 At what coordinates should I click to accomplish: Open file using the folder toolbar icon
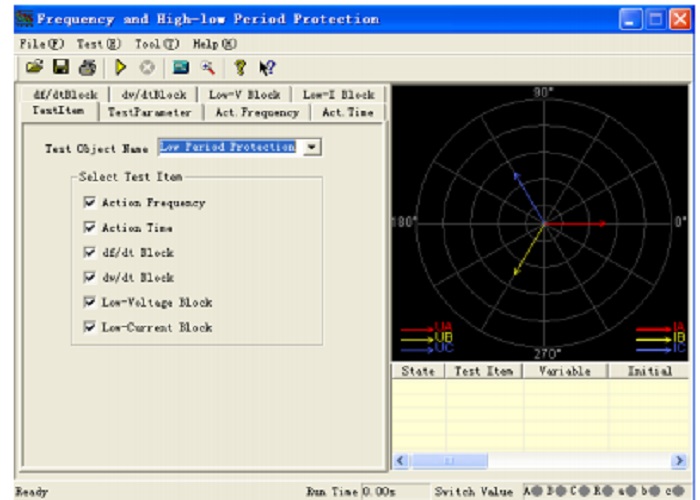pyautogui.click(x=34, y=67)
